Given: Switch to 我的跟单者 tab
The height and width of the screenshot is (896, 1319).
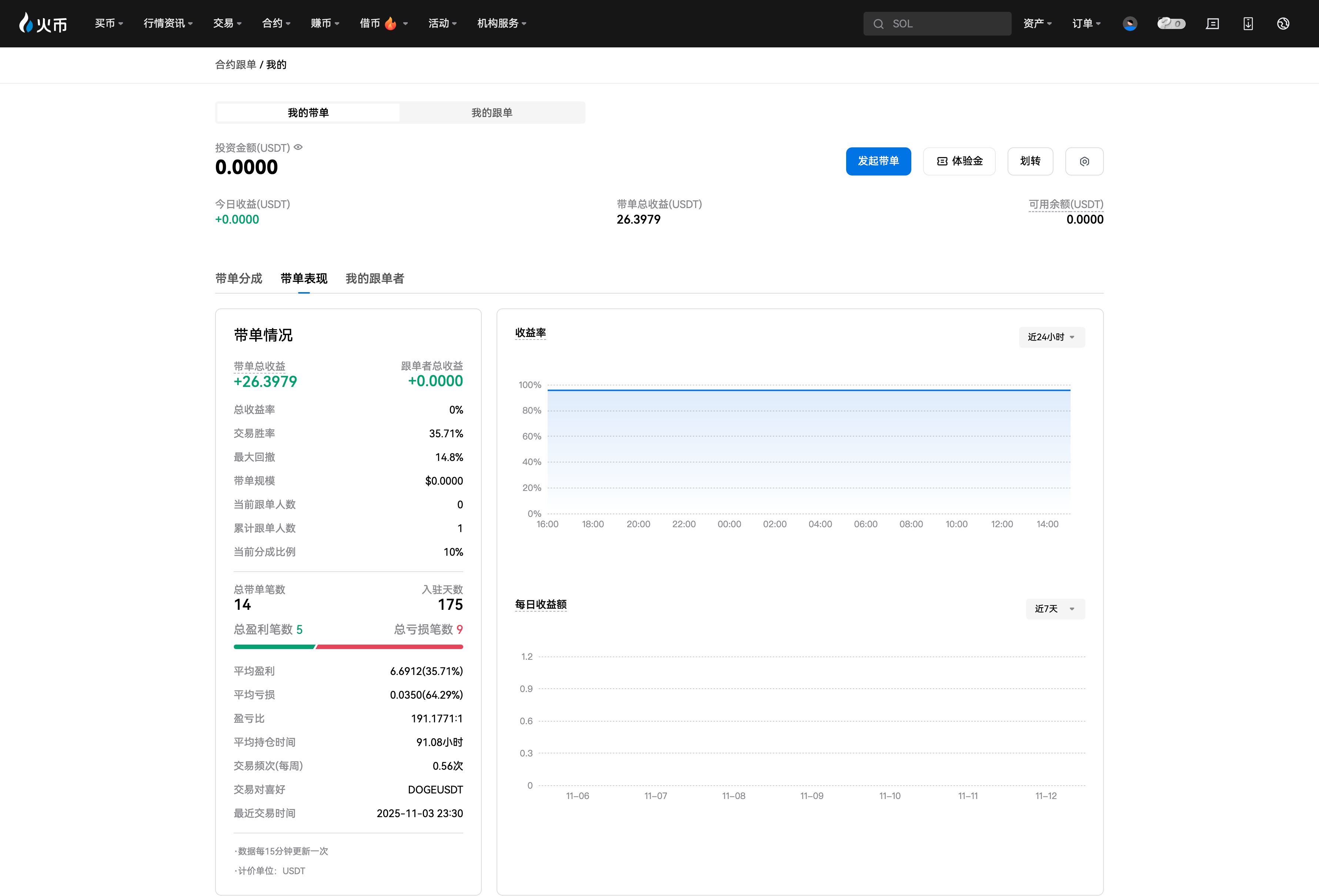Looking at the screenshot, I should click(x=375, y=278).
